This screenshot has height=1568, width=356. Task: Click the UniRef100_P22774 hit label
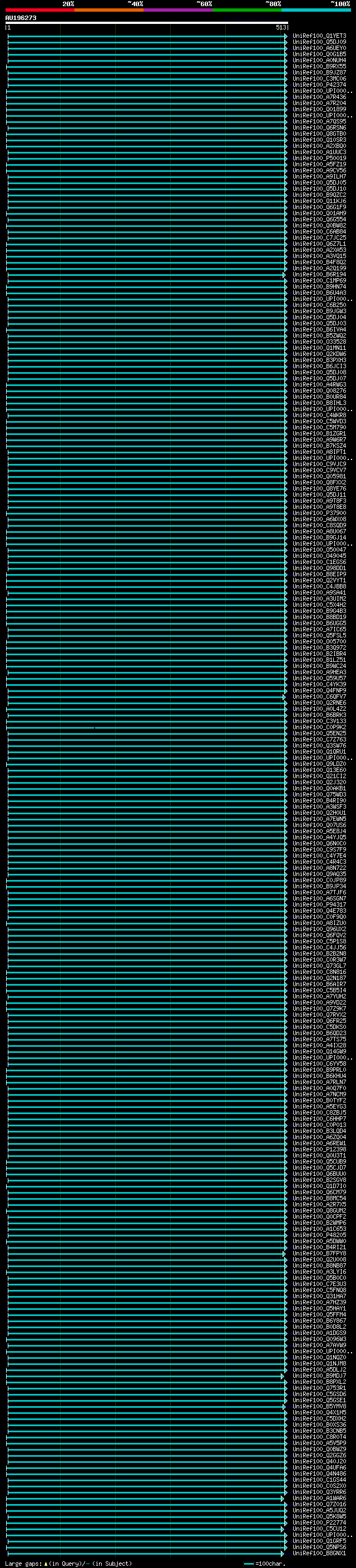pos(319,1523)
